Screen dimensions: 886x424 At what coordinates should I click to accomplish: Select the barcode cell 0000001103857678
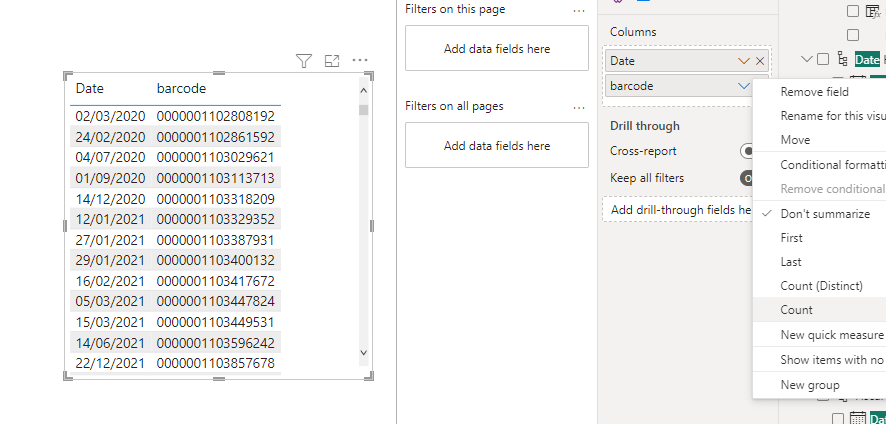216,363
